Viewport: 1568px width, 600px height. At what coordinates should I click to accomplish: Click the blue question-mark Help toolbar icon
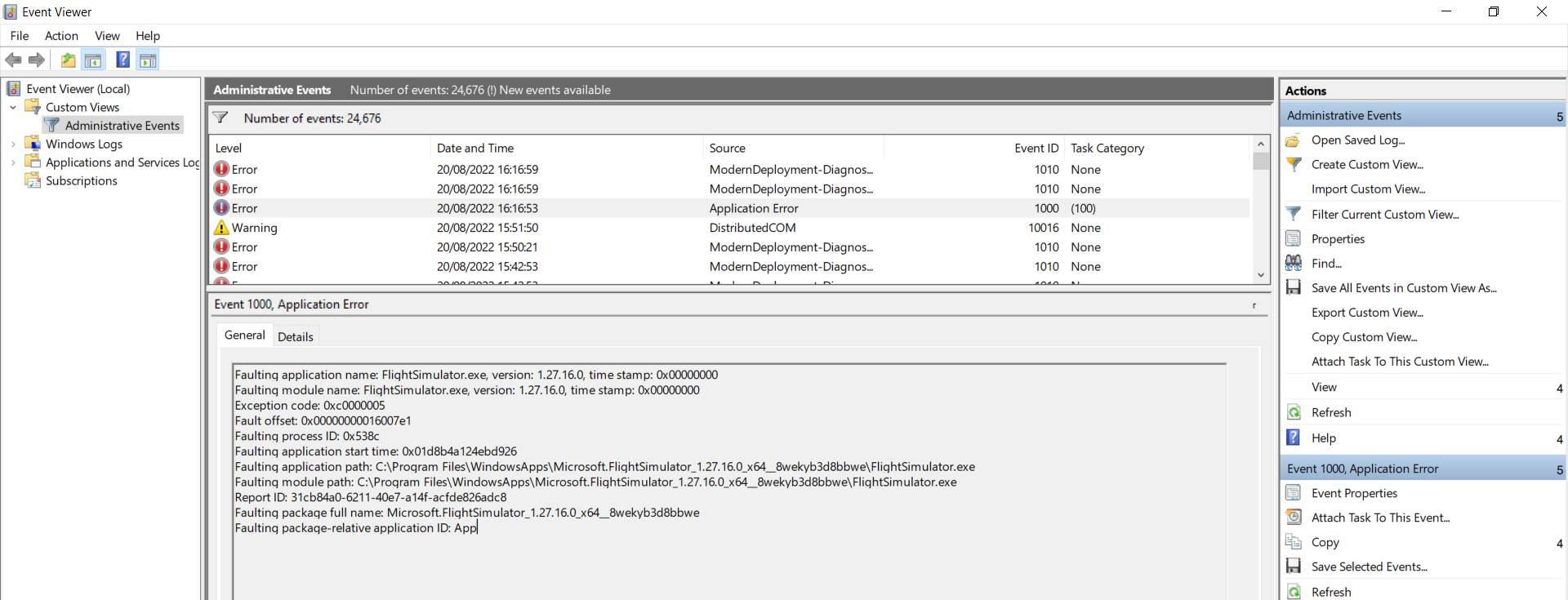(x=122, y=60)
